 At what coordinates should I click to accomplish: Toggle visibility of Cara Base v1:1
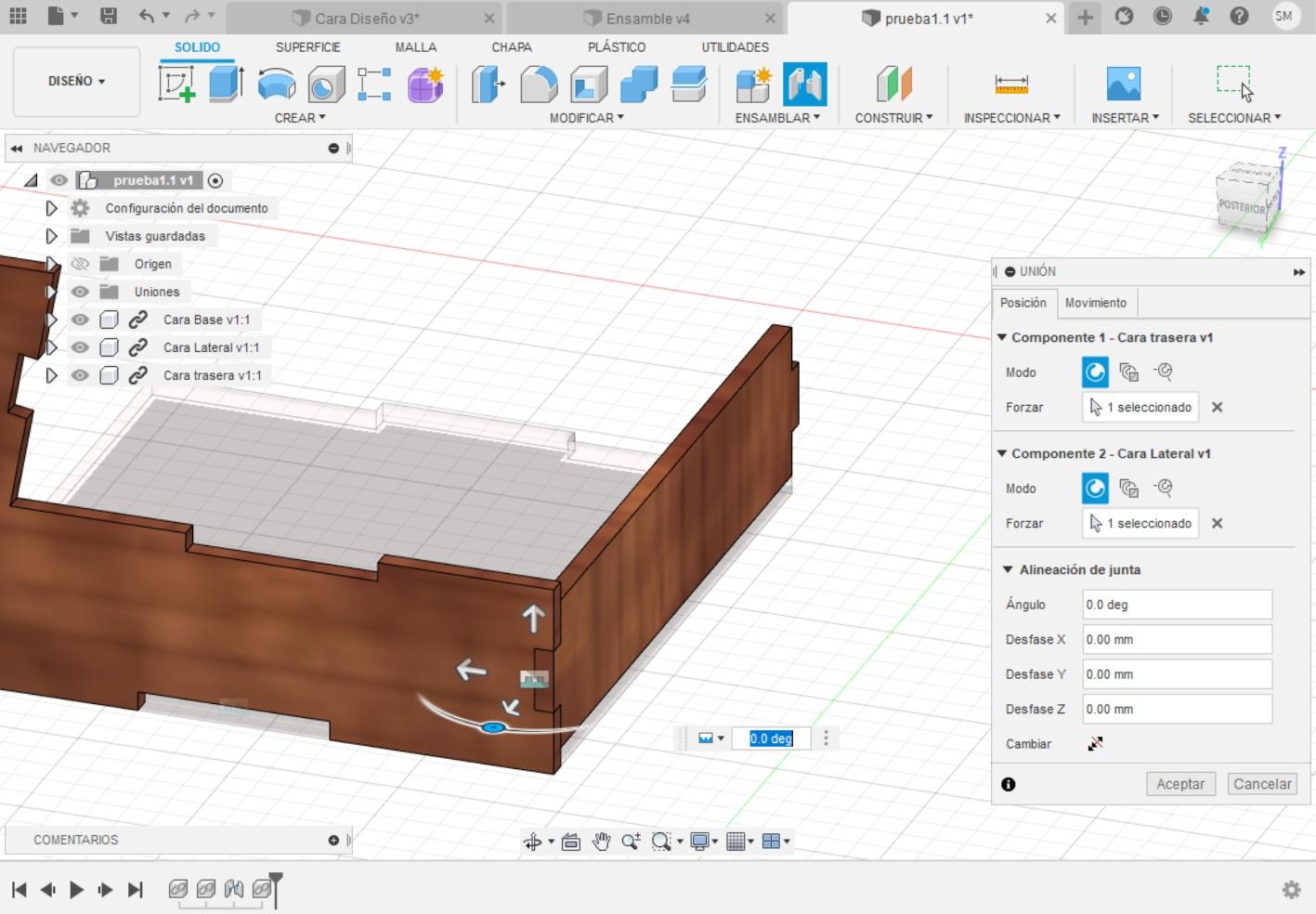pyautogui.click(x=81, y=320)
